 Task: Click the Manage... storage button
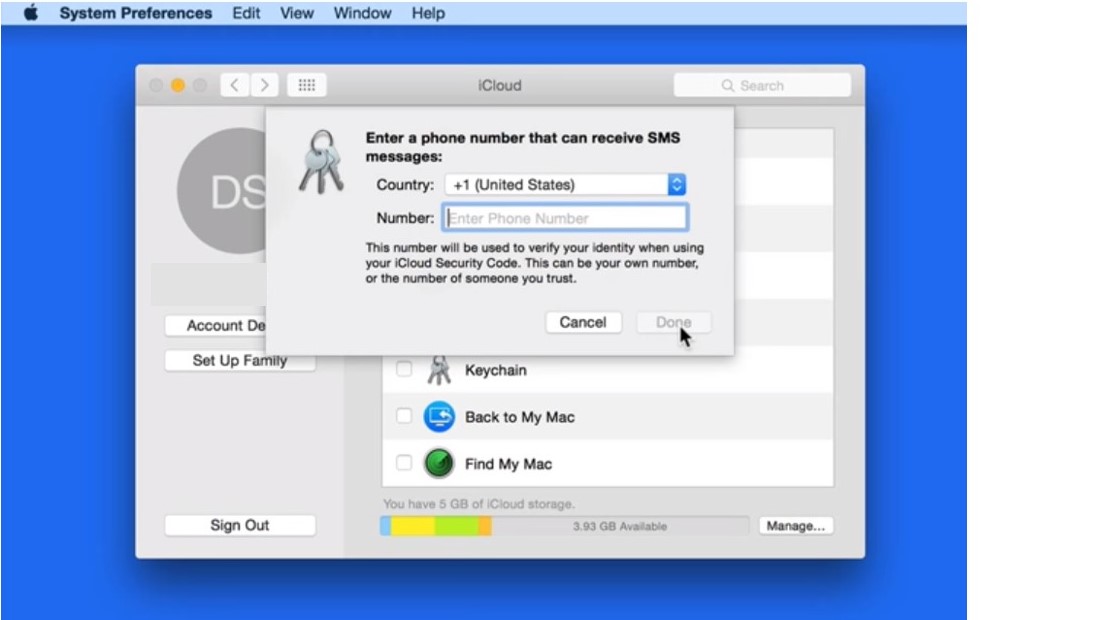pyautogui.click(x=796, y=526)
